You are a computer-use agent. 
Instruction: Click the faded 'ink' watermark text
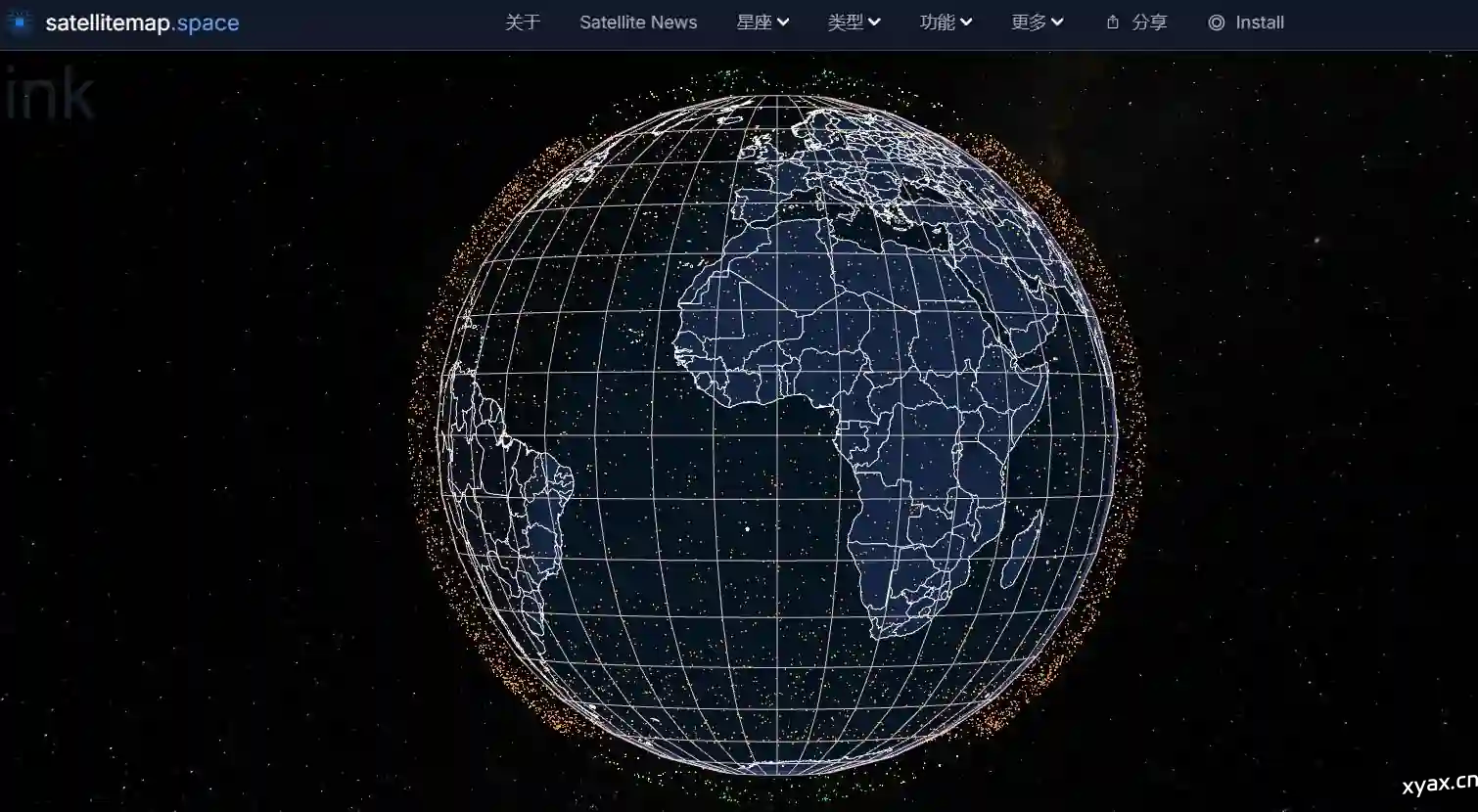click(x=49, y=96)
